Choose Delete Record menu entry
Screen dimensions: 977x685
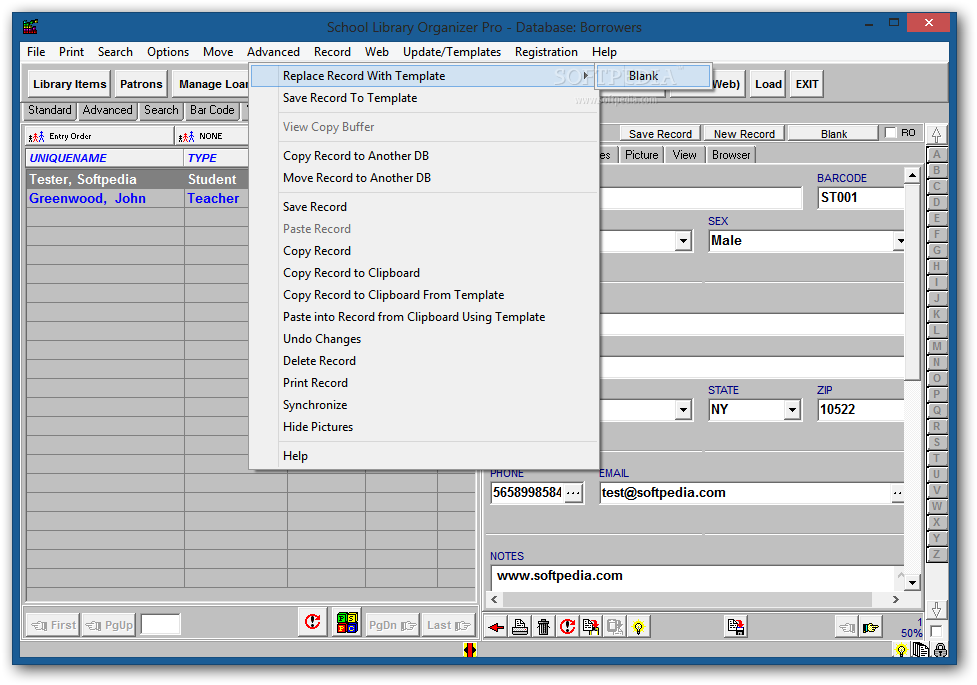(x=424, y=361)
